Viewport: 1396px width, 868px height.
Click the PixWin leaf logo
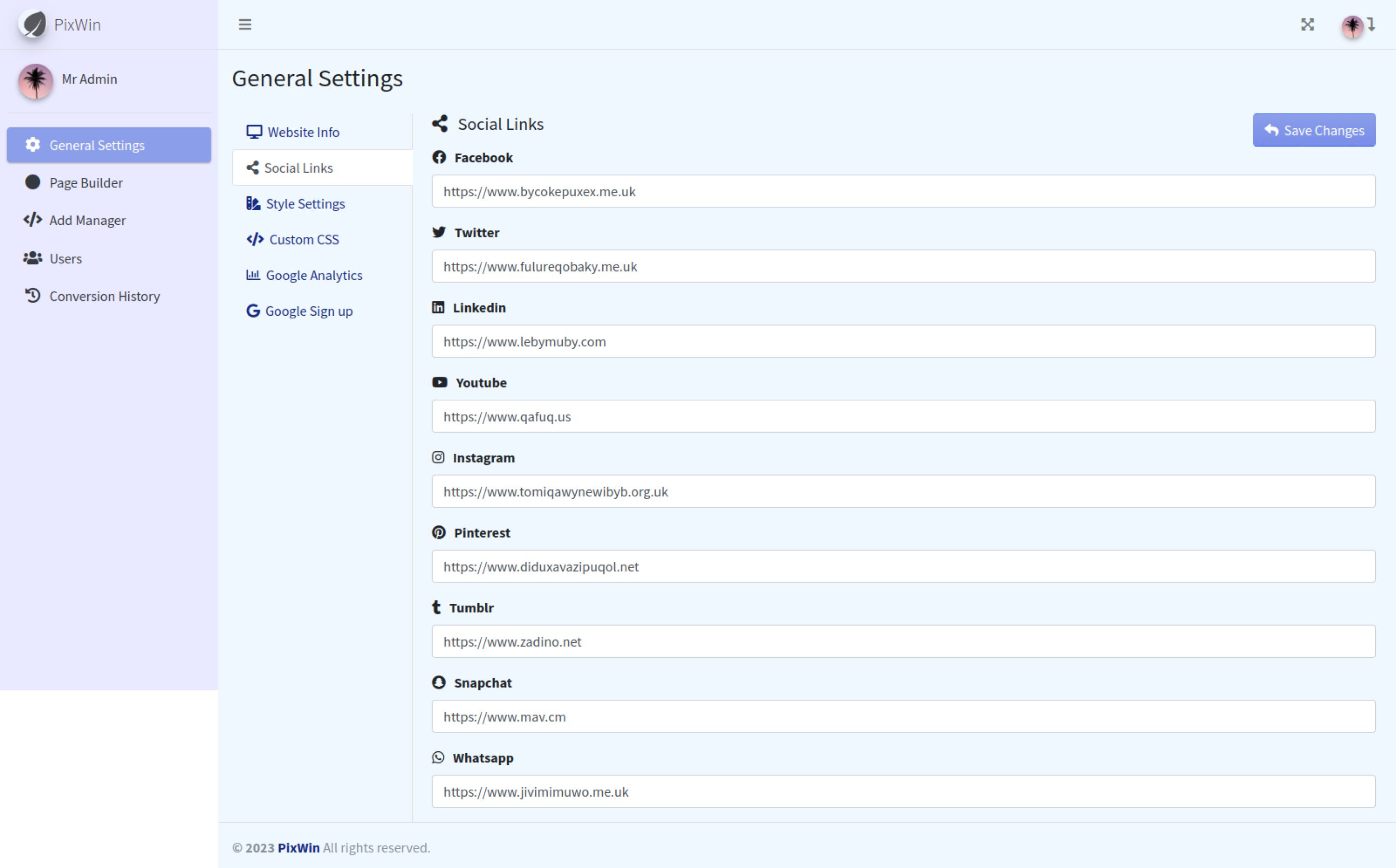[x=33, y=25]
